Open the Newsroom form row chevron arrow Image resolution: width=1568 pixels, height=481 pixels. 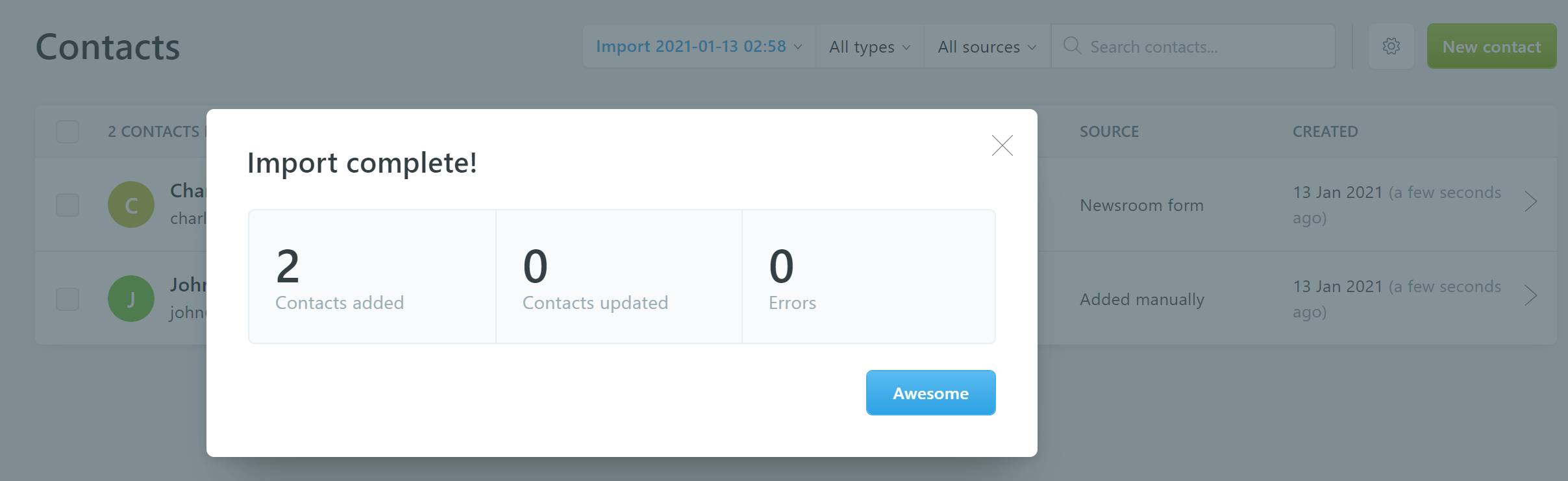(x=1530, y=202)
